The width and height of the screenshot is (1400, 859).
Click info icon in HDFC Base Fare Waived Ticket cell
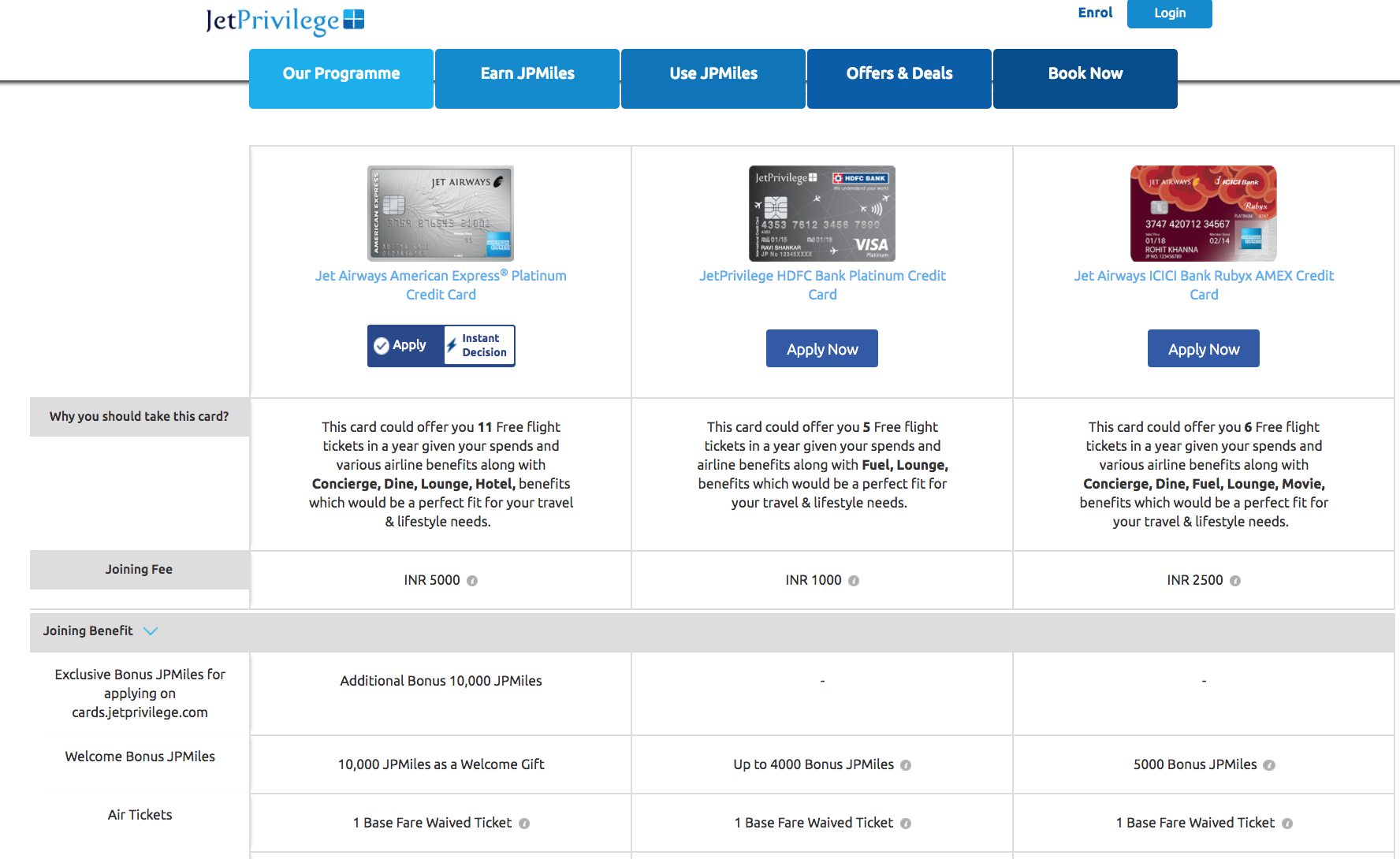(x=906, y=824)
